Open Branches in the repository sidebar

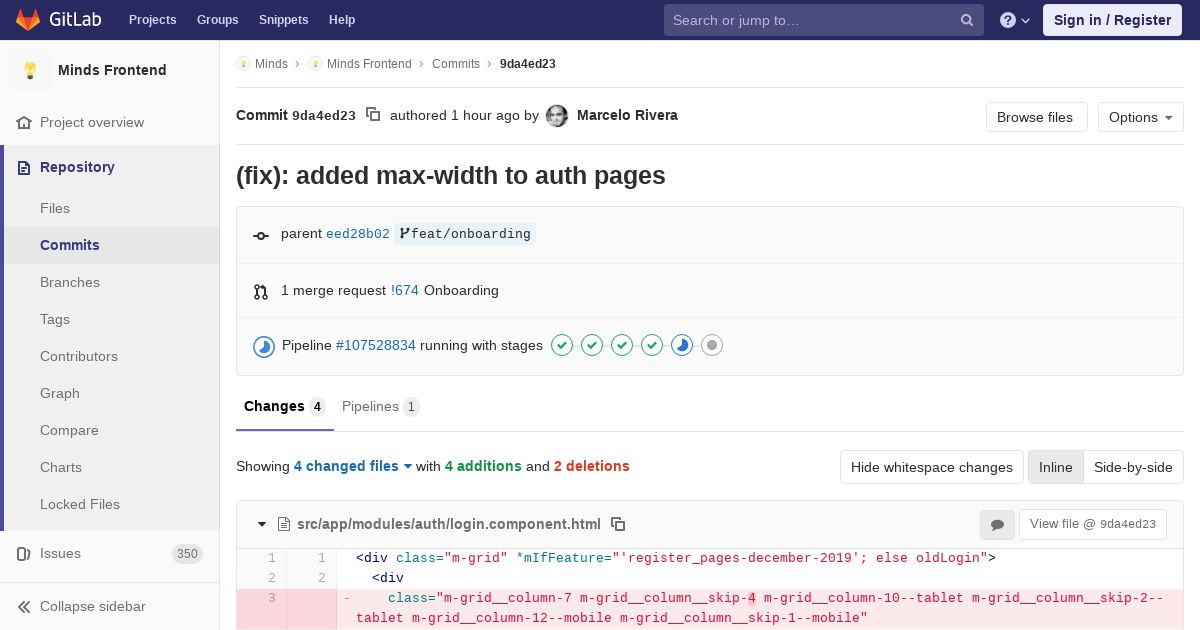(70, 282)
